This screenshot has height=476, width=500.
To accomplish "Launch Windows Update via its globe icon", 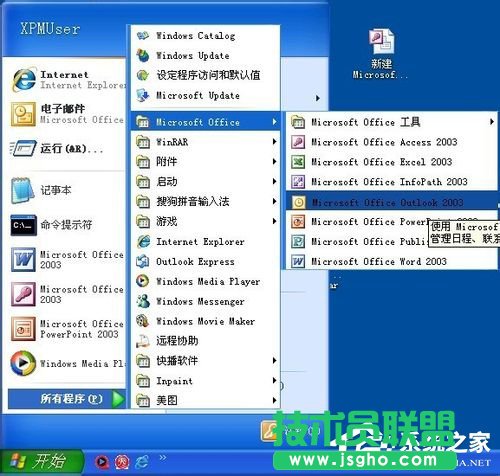I will click(143, 56).
